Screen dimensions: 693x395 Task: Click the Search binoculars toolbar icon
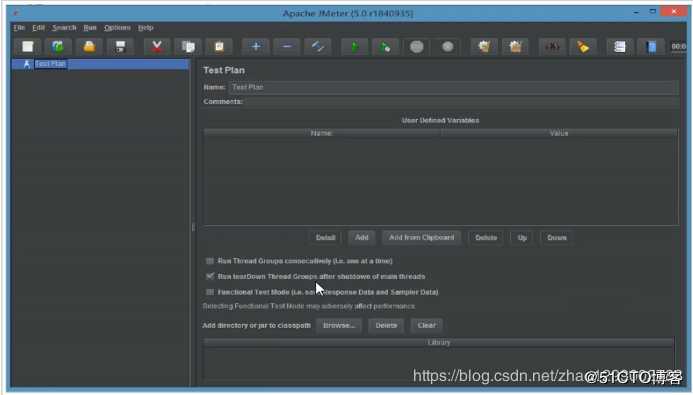pyautogui.click(x=552, y=46)
